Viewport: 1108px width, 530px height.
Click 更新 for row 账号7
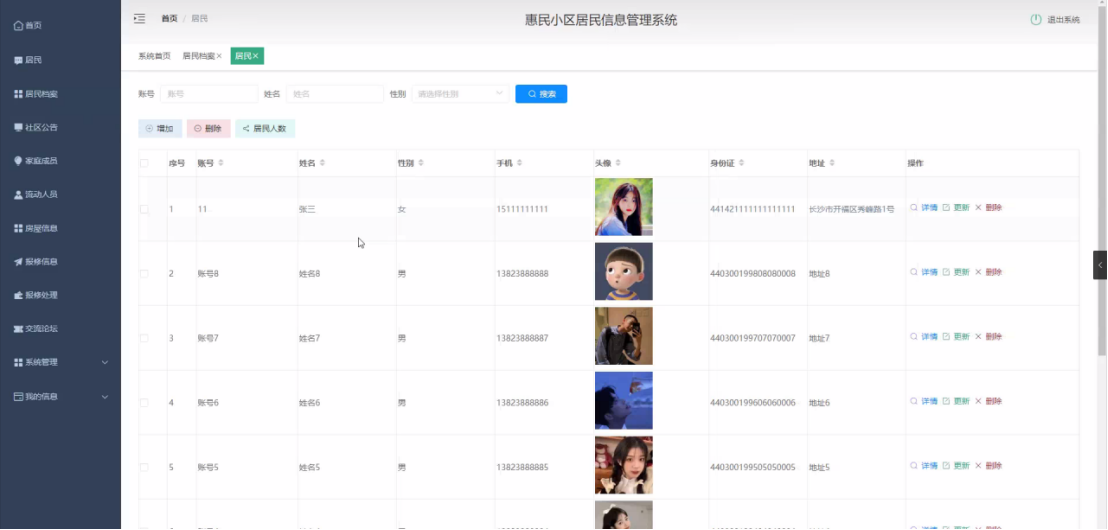(x=956, y=337)
